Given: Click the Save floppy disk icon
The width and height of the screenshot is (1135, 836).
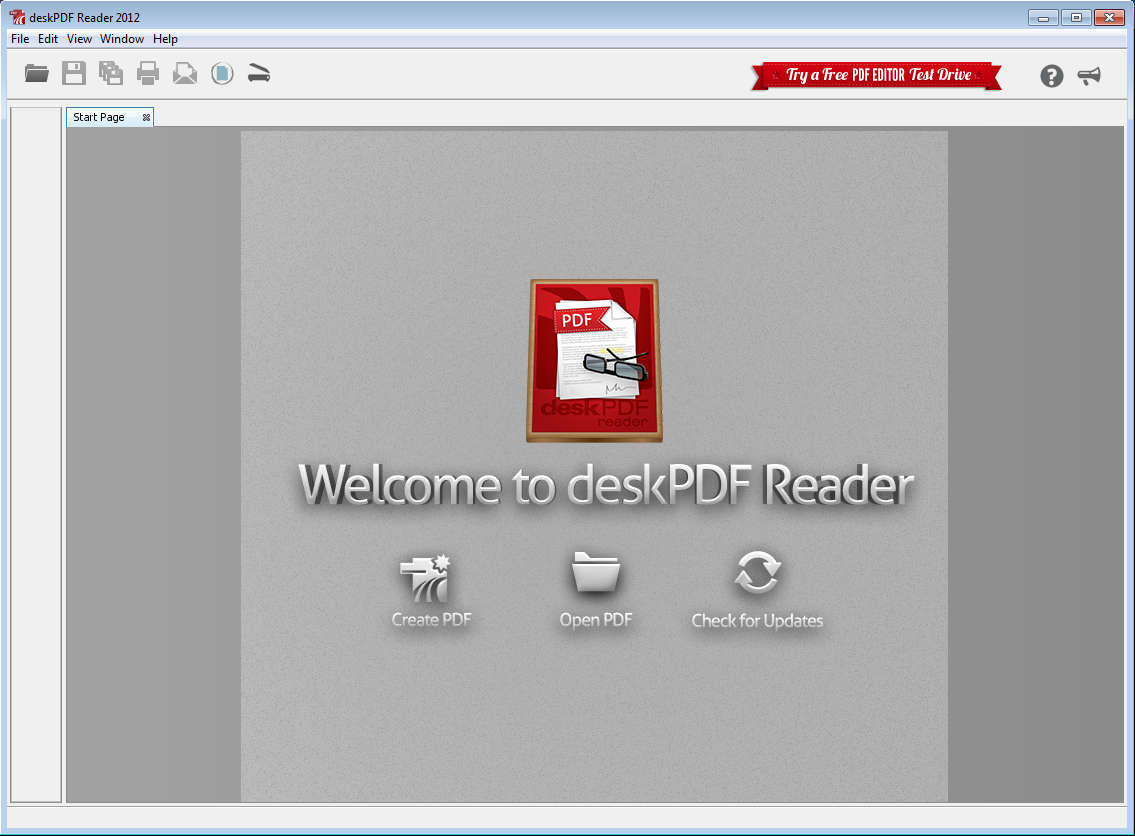Looking at the screenshot, I should 74,73.
